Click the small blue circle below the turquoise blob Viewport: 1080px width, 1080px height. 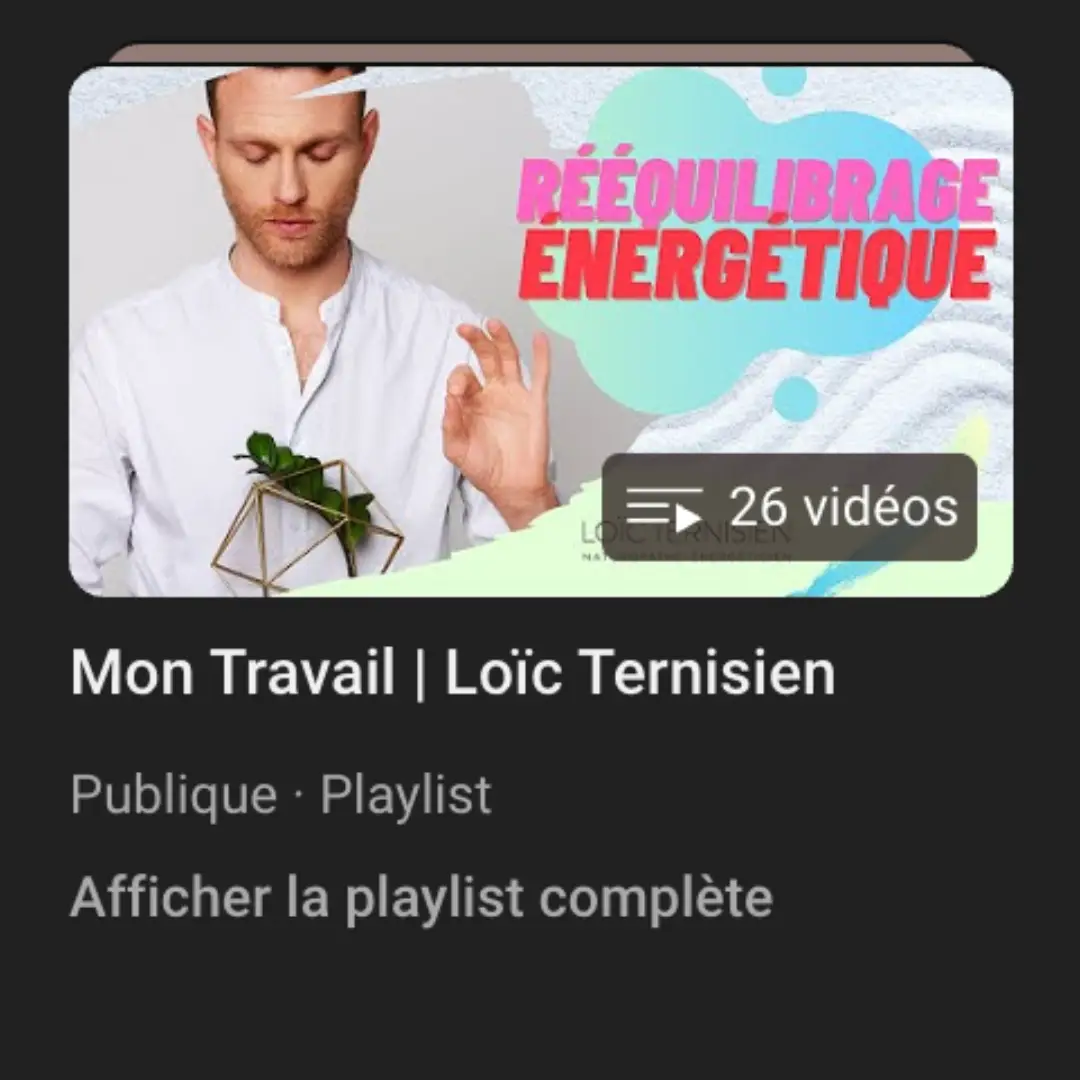pyautogui.click(x=795, y=398)
